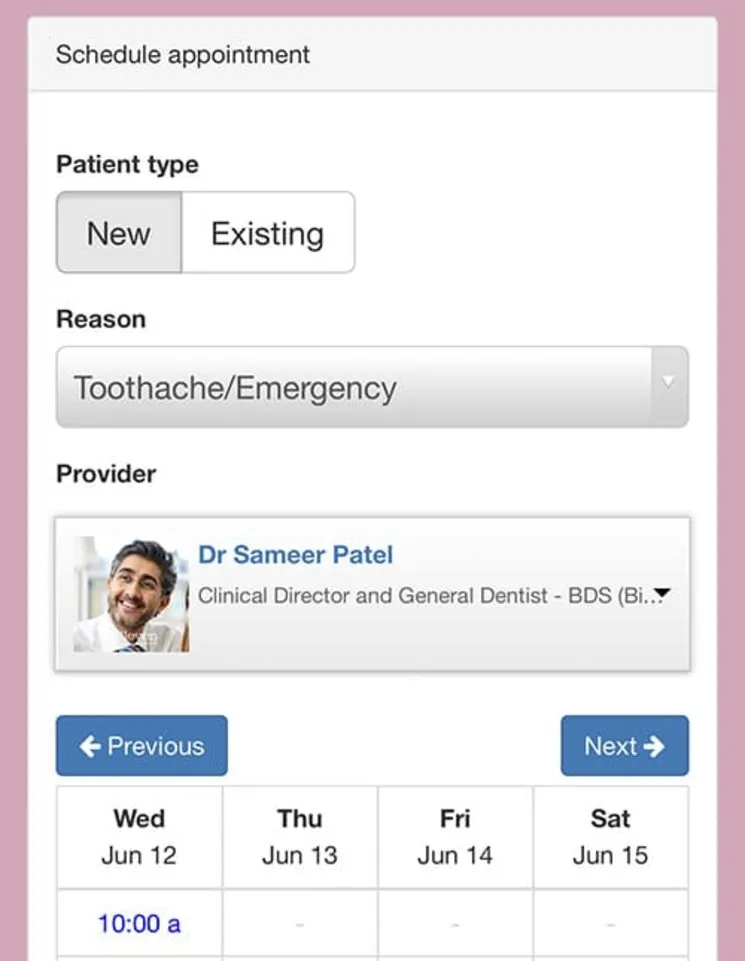The image size is (745, 961).
Task: Click the right arrow icon on Next
Action: coord(655,746)
